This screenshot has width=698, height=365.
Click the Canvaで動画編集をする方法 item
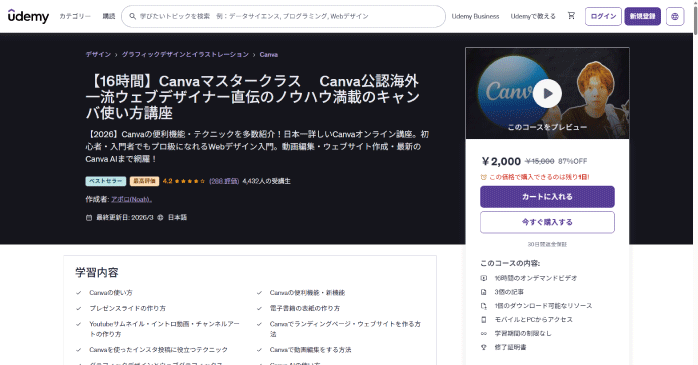[310, 349]
